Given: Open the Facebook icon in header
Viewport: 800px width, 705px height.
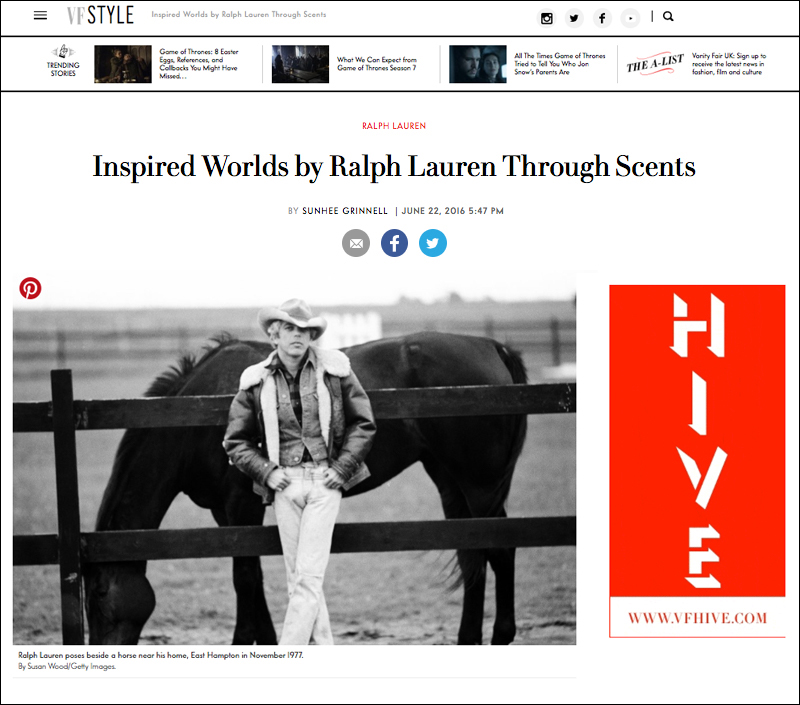Looking at the screenshot, I should 602,17.
